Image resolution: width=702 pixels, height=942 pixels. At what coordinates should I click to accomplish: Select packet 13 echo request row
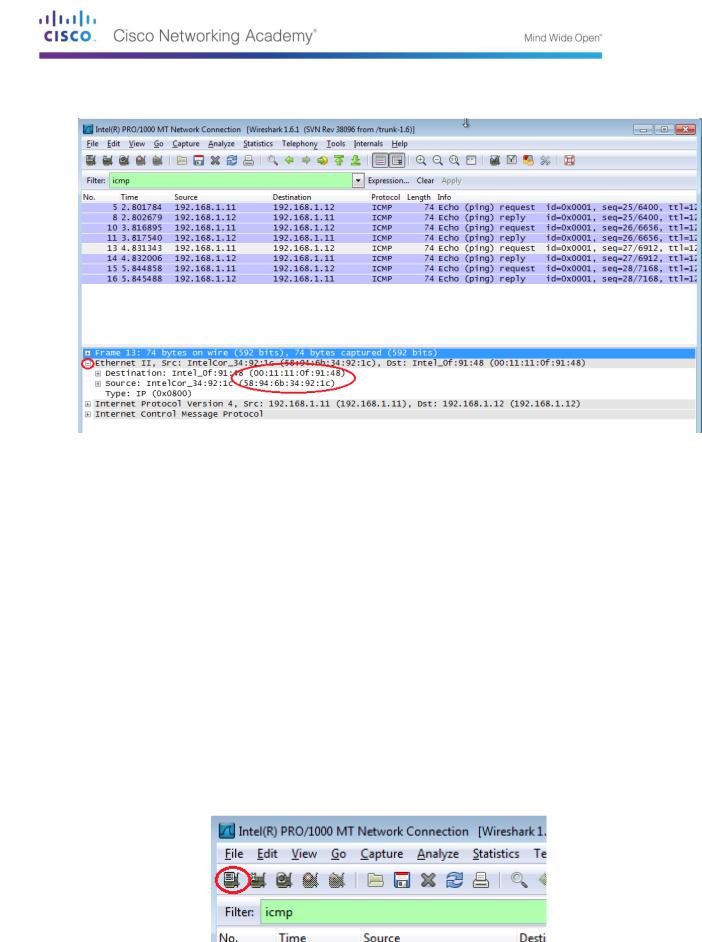point(389,248)
